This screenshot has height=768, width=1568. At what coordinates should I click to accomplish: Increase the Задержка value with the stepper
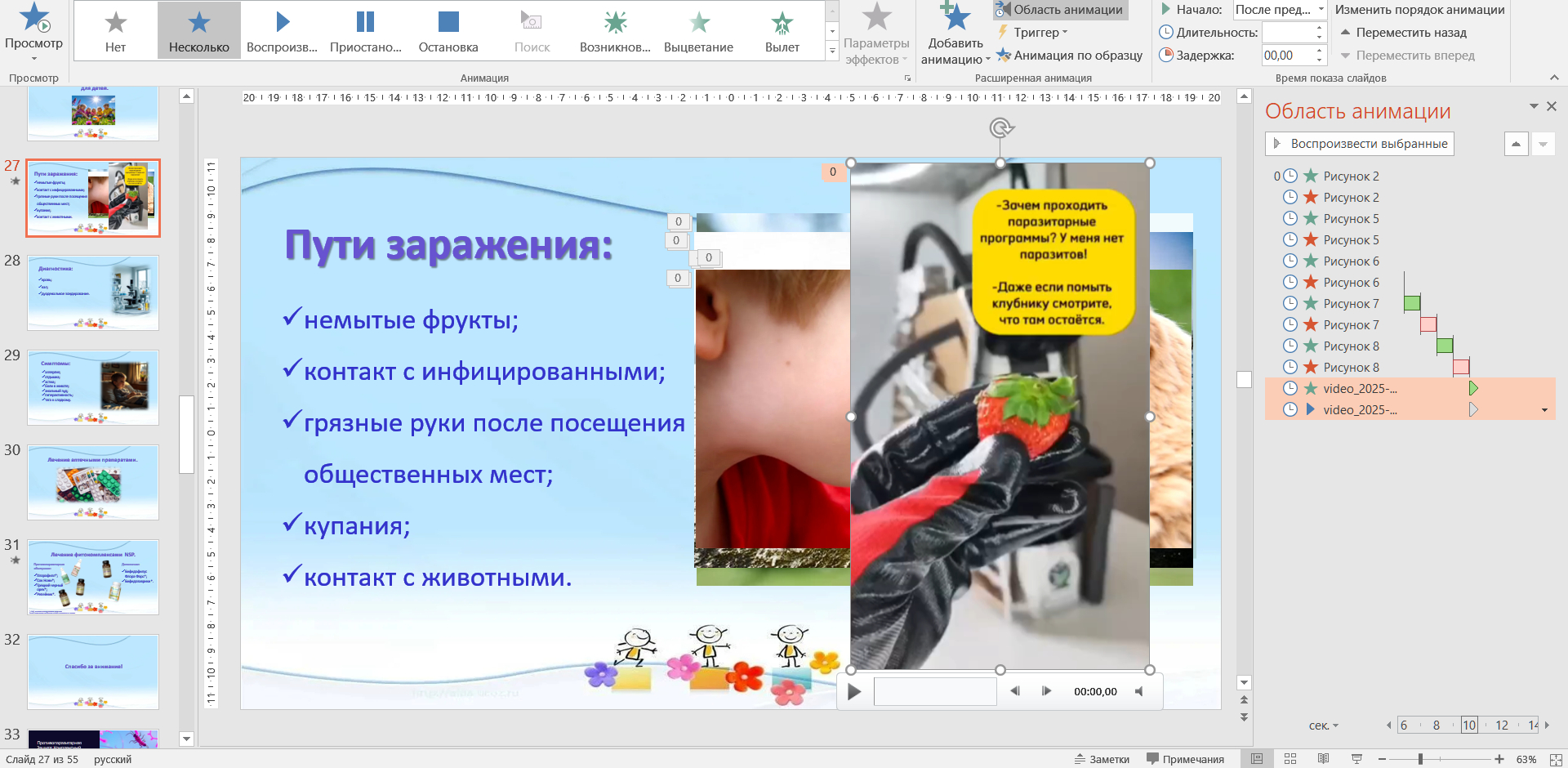pyautogui.click(x=1320, y=51)
